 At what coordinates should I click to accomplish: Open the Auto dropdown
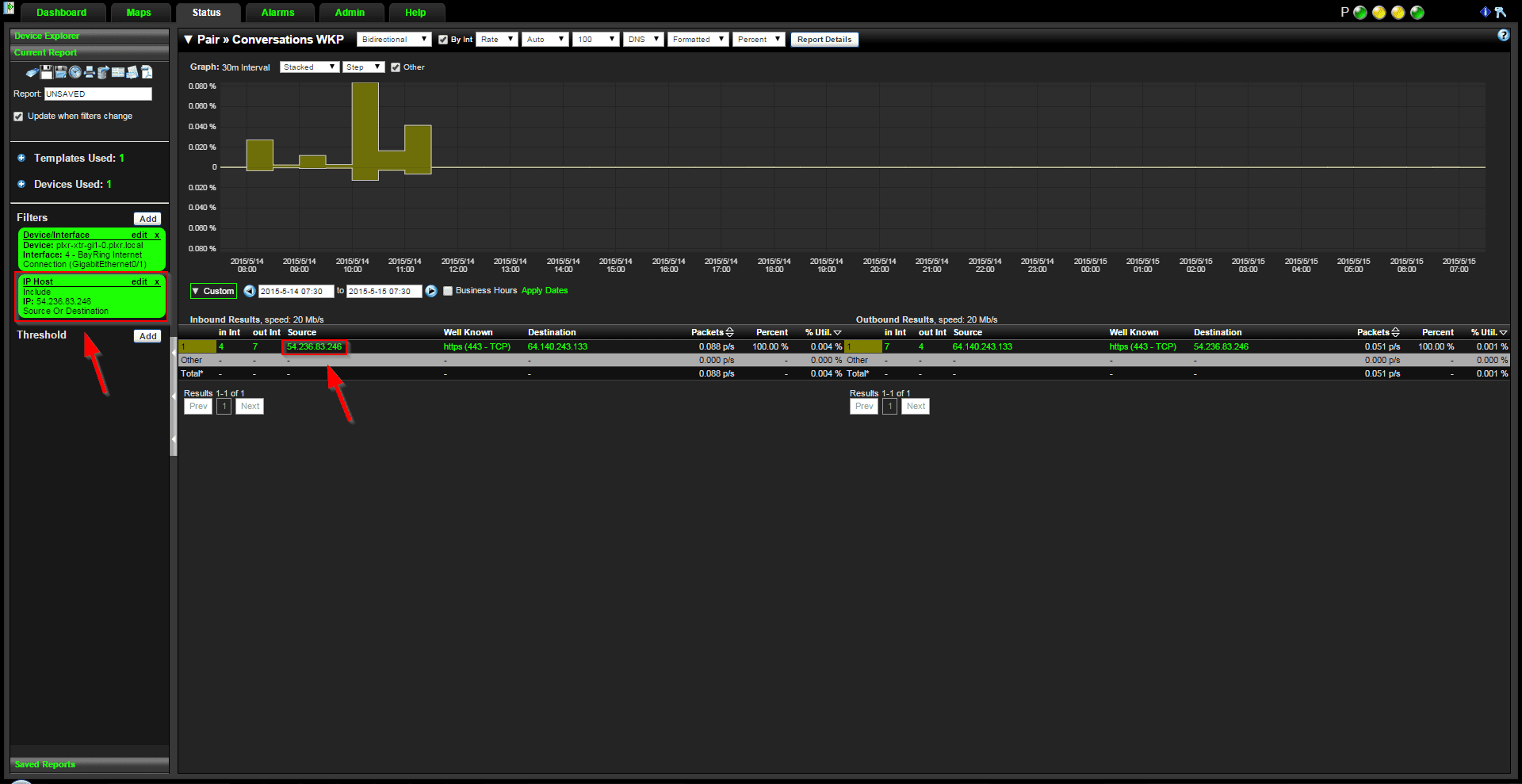pos(545,40)
